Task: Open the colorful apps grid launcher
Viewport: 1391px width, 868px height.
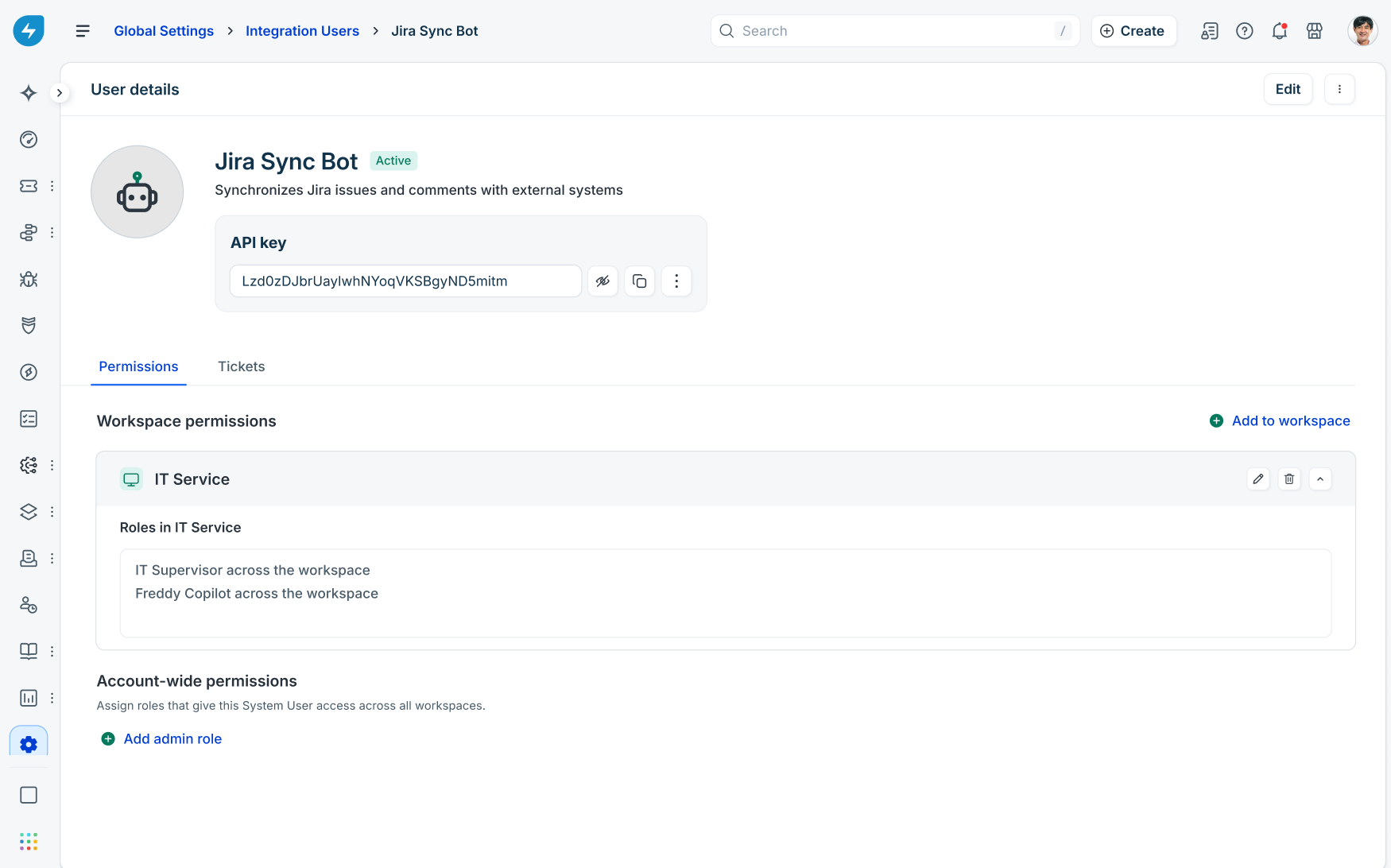Action: [x=29, y=841]
